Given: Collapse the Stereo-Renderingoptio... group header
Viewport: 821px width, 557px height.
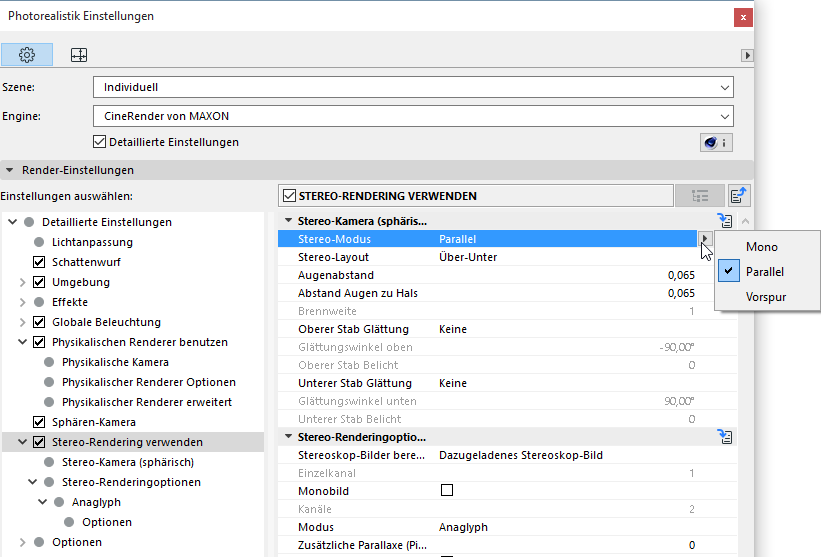Looking at the screenshot, I should (x=288, y=437).
